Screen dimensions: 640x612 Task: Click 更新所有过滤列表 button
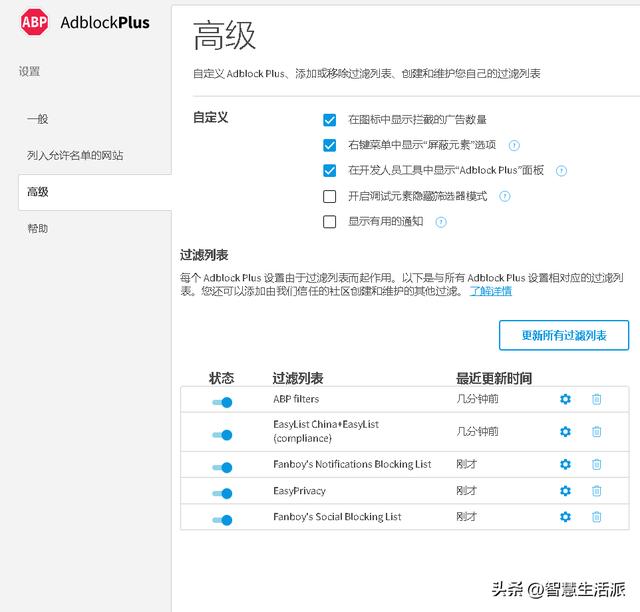coord(564,335)
